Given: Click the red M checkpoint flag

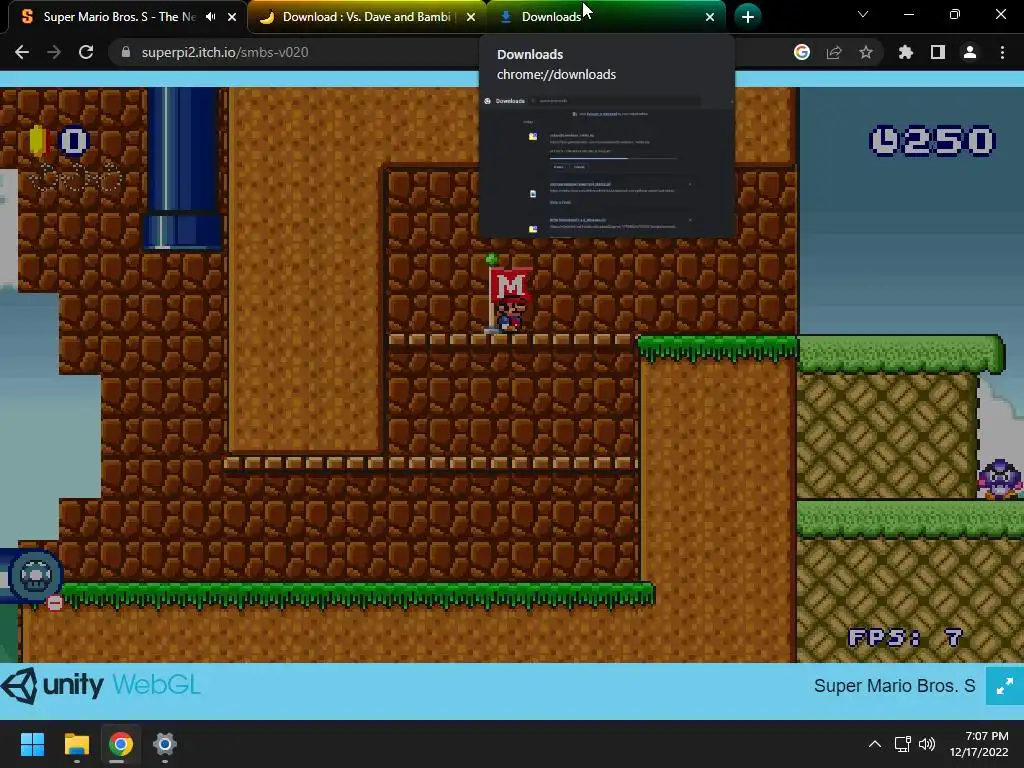Looking at the screenshot, I should click(x=510, y=283).
